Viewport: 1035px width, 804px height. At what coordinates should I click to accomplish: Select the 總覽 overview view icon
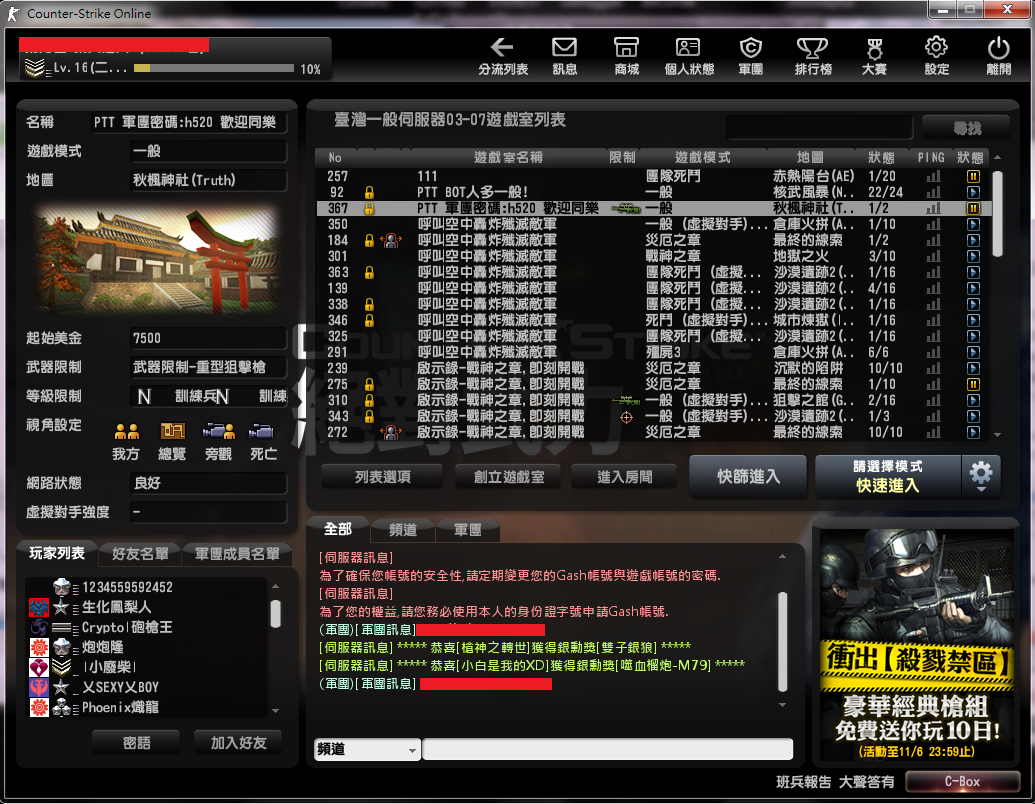pos(172,431)
